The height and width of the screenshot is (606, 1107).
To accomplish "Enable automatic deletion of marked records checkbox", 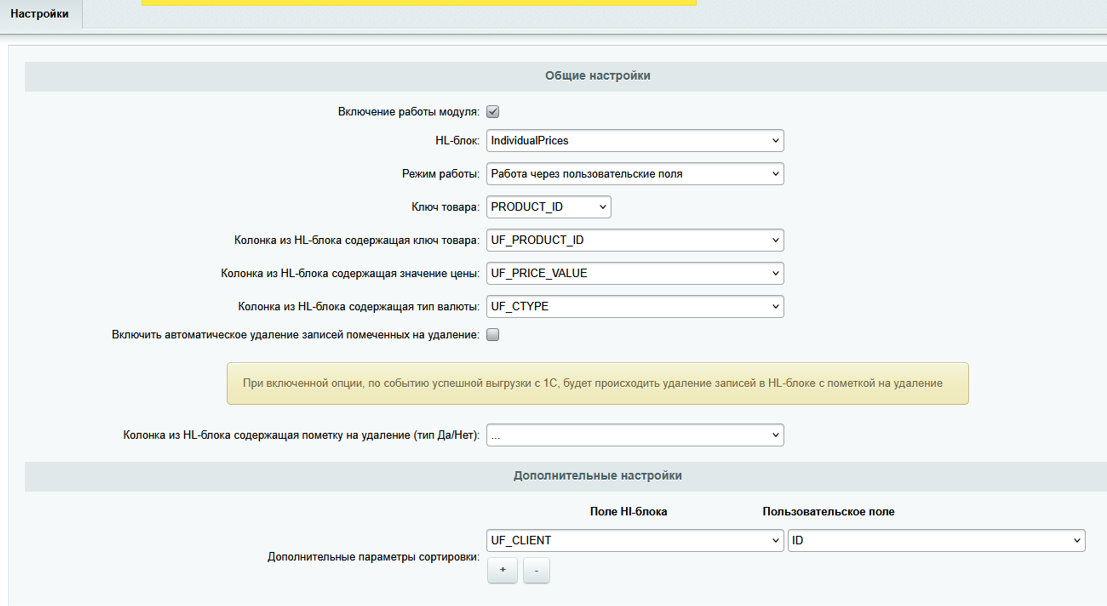I will pyautogui.click(x=493, y=335).
